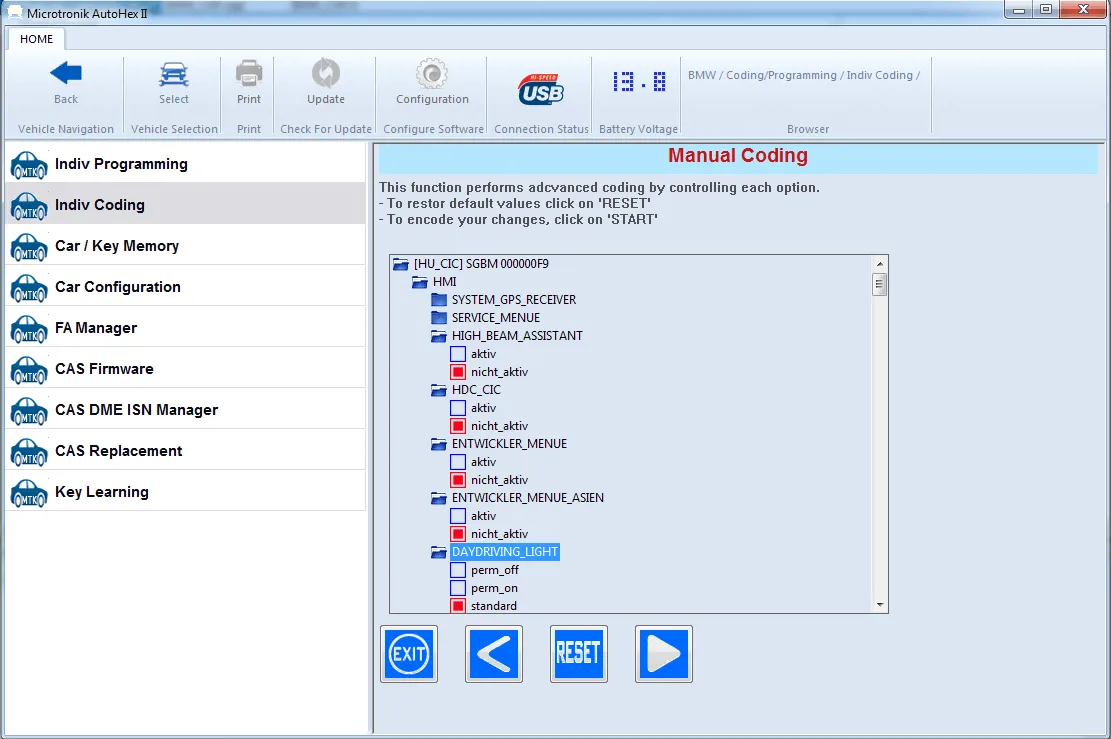This screenshot has width=1111, height=739.
Task: Collapse the HDC_CIC folder
Action: click(x=439, y=390)
